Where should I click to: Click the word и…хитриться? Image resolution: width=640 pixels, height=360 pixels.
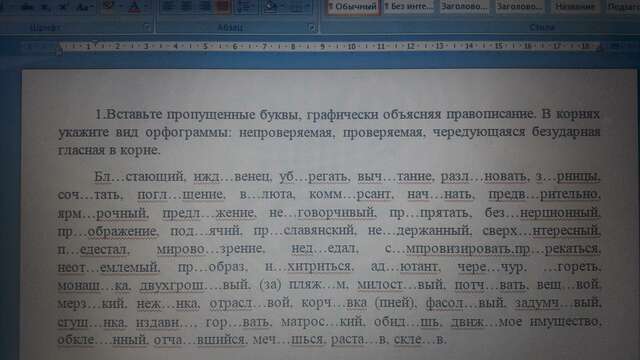pyautogui.click(x=309, y=267)
